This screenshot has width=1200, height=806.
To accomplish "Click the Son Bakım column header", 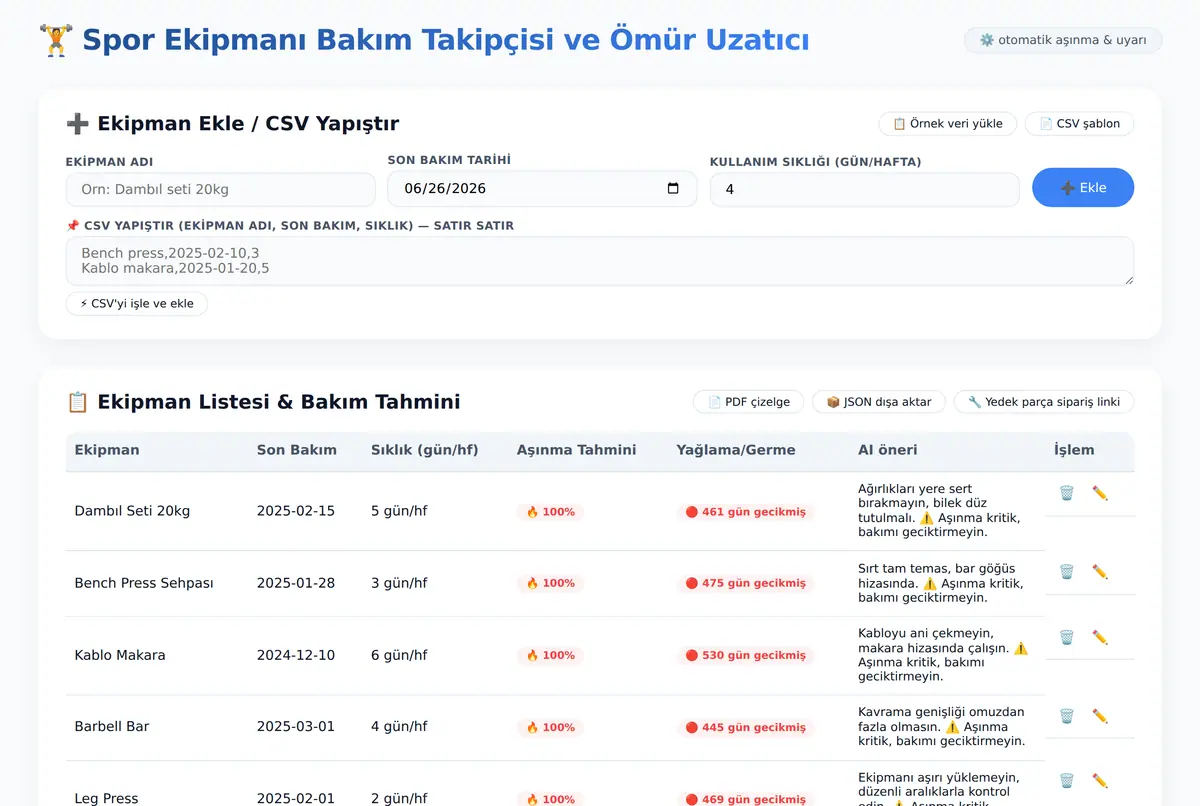I will [x=297, y=450].
